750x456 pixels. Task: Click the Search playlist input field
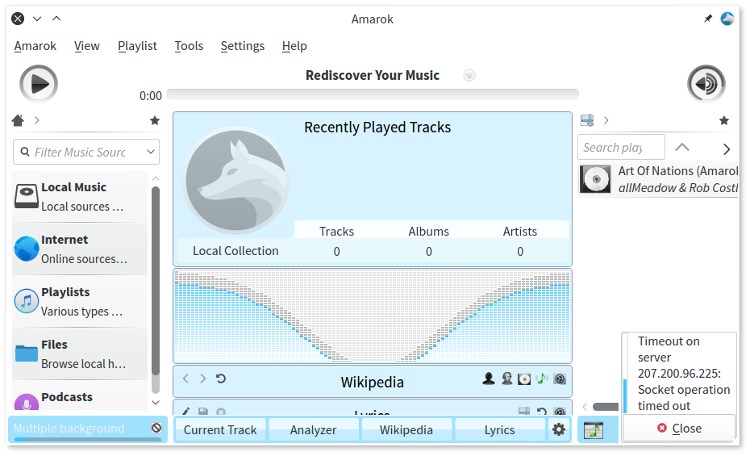click(x=621, y=147)
